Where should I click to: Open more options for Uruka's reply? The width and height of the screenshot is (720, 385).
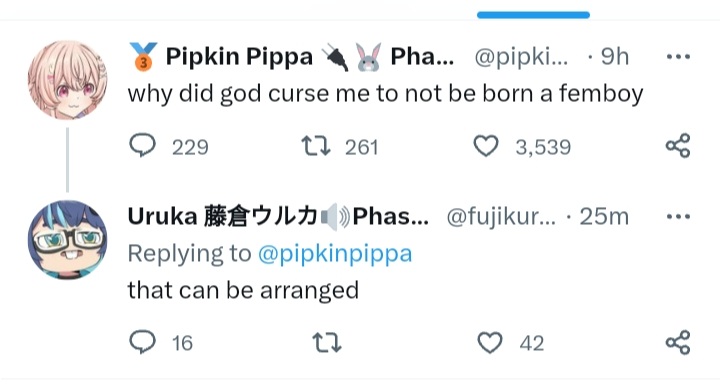click(678, 216)
